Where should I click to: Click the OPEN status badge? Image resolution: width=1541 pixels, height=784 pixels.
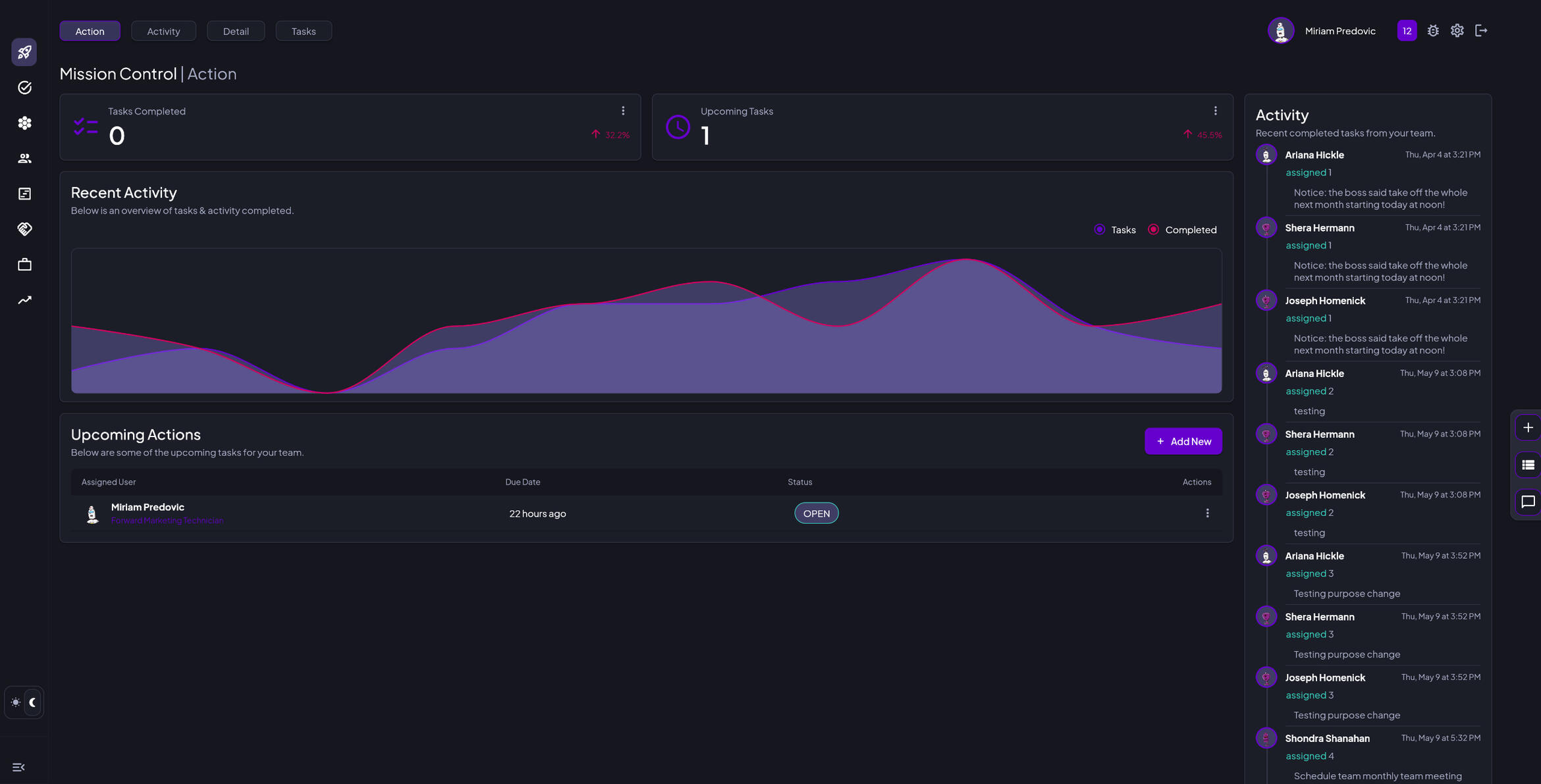(x=816, y=513)
